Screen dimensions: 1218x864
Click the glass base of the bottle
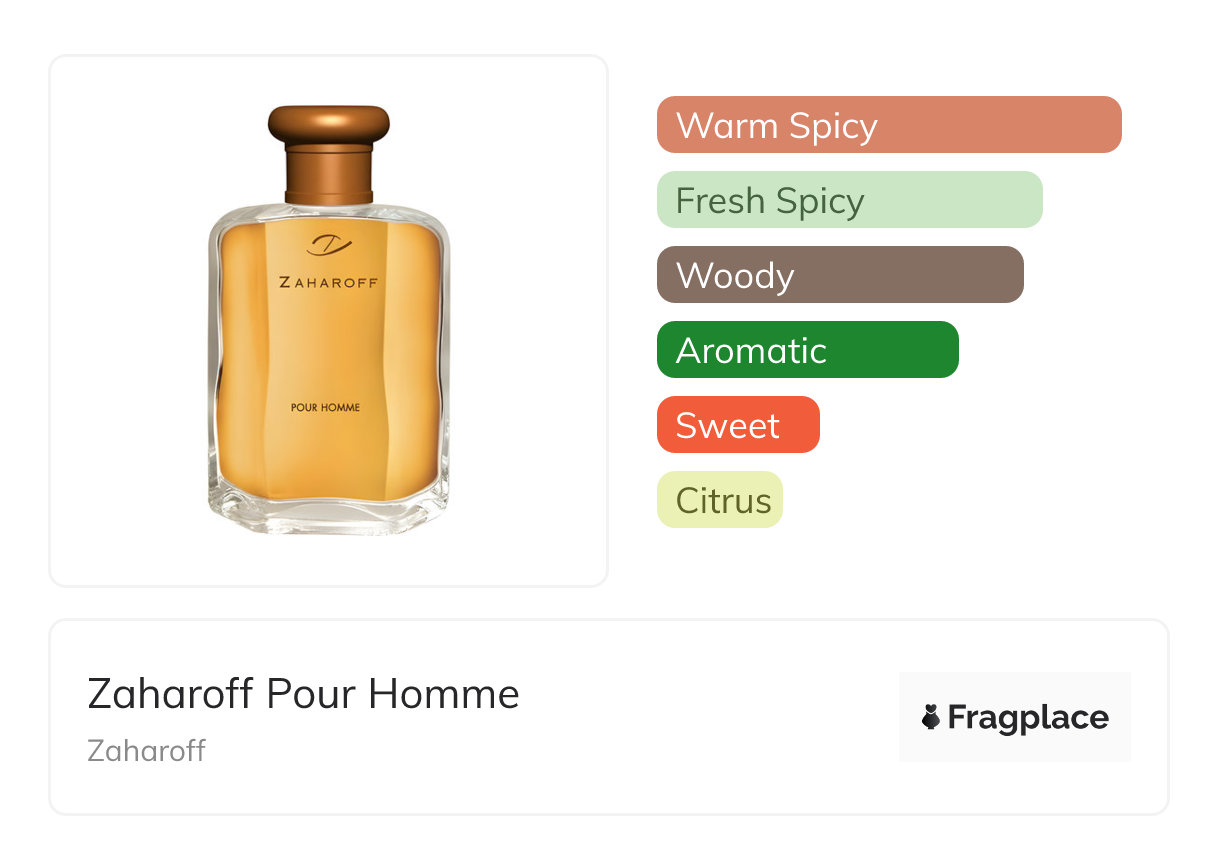329,510
